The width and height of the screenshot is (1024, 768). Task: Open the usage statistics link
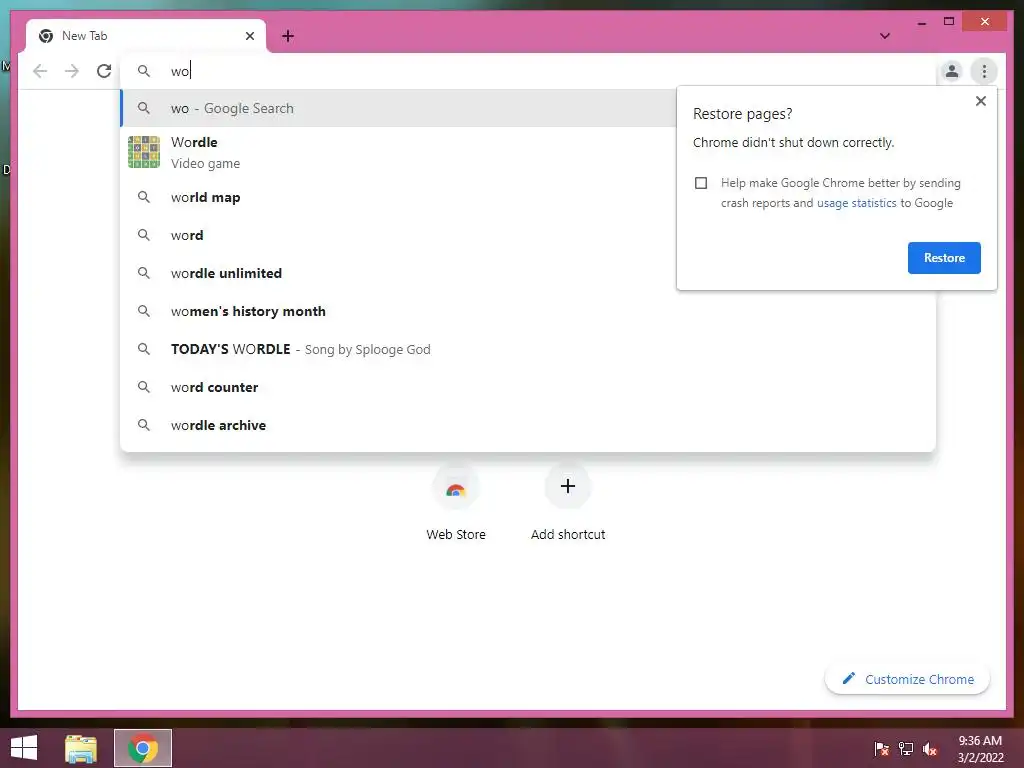[856, 203]
